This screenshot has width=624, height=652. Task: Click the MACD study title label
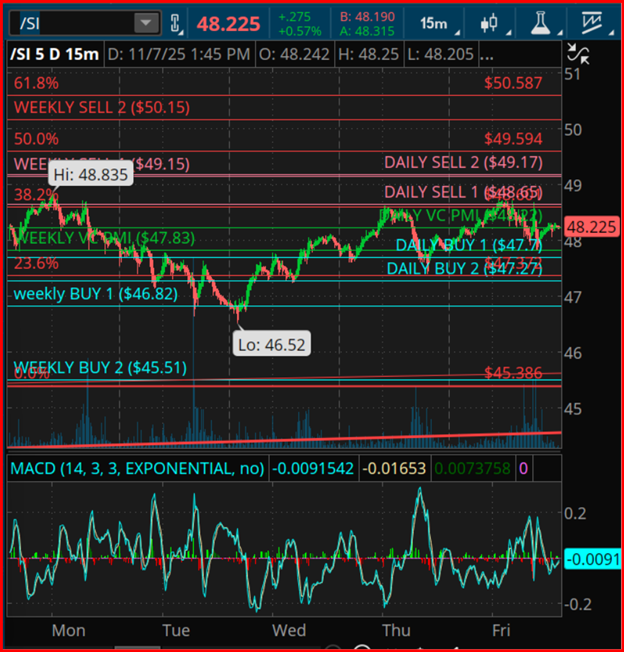pyautogui.click(x=137, y=469)
